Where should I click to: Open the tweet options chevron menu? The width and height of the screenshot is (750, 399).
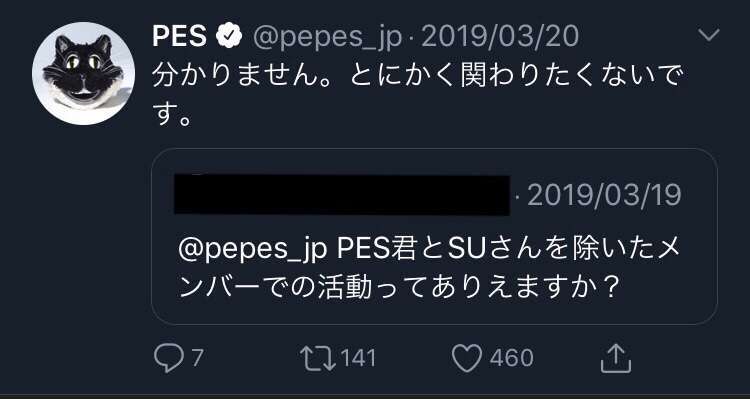708,34
